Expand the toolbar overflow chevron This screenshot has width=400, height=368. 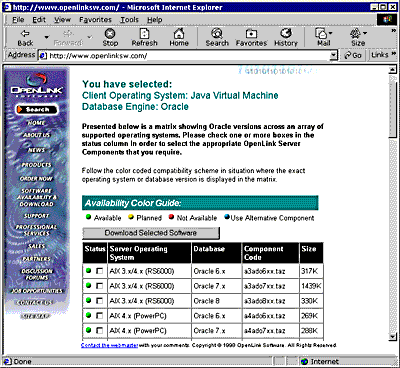coord(394,31)
